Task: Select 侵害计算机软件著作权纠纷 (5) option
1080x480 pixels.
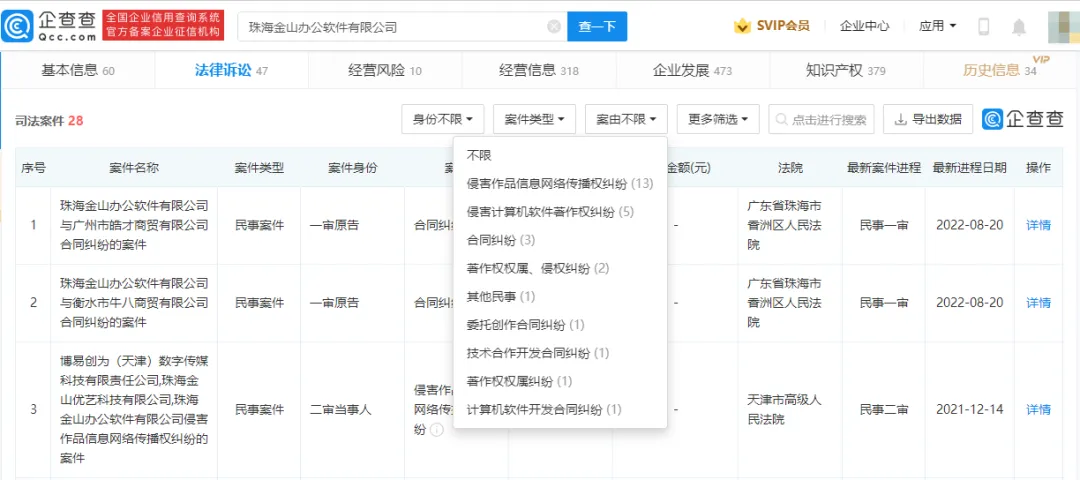Action: click(560, 212)
